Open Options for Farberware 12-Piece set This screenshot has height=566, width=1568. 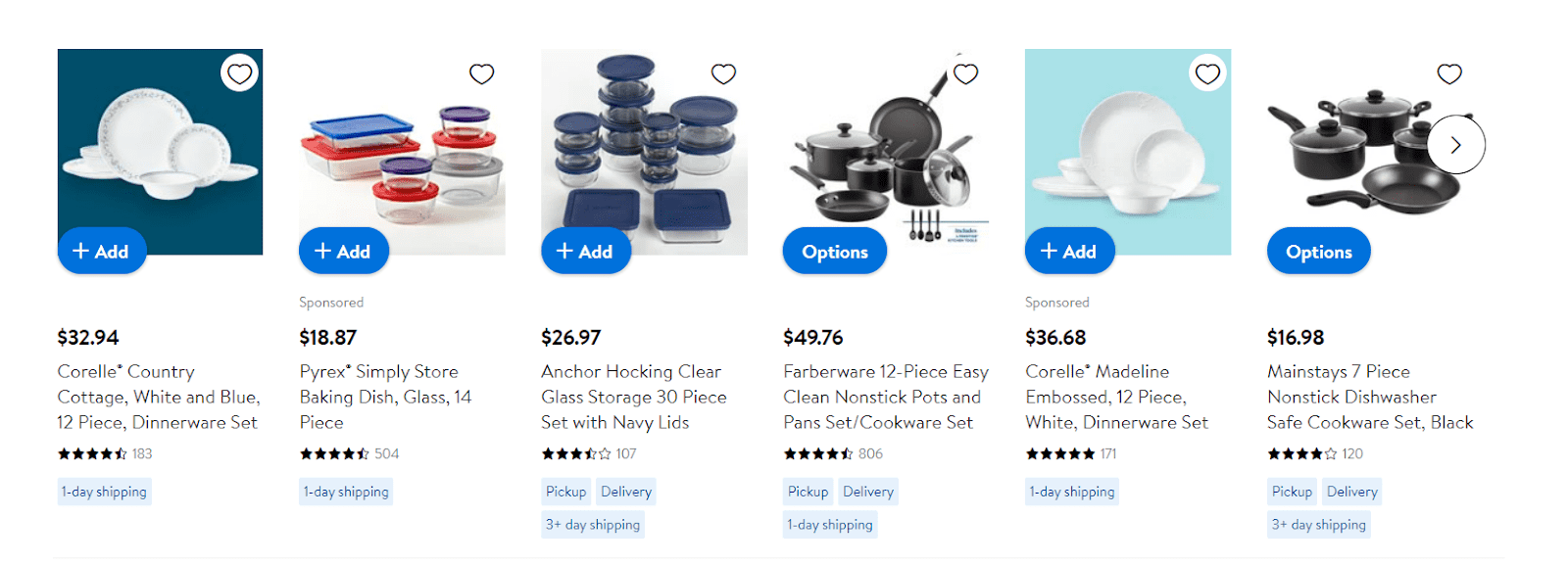pos(835,252)
